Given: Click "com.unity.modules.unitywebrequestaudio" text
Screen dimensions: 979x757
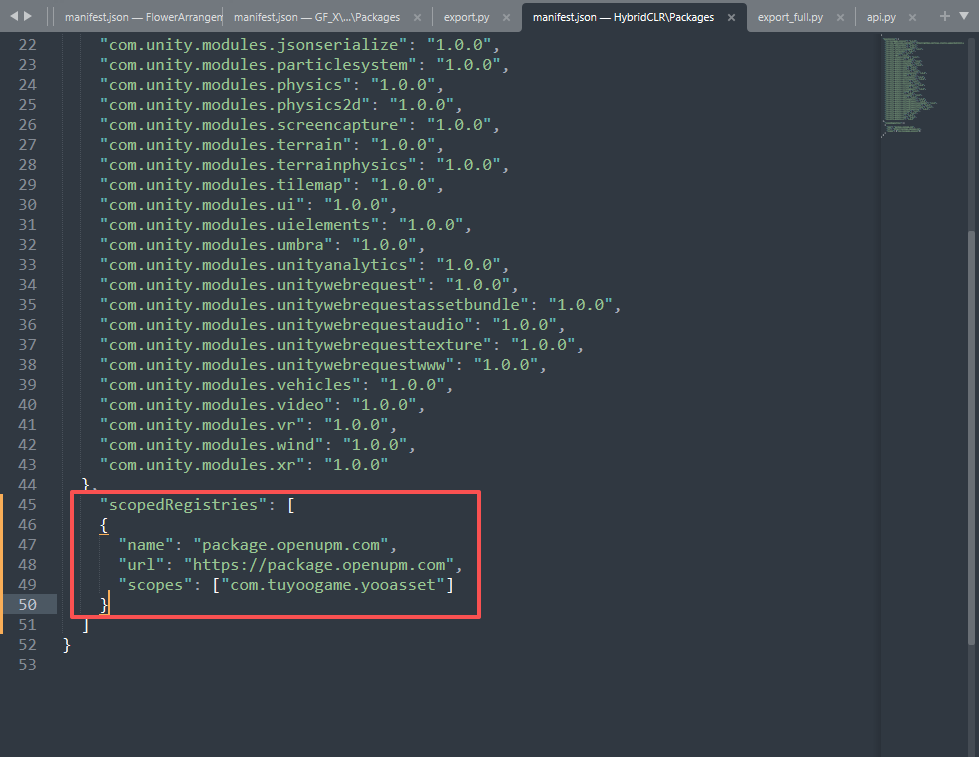Looking at the screenshot, I should point(287,325).
